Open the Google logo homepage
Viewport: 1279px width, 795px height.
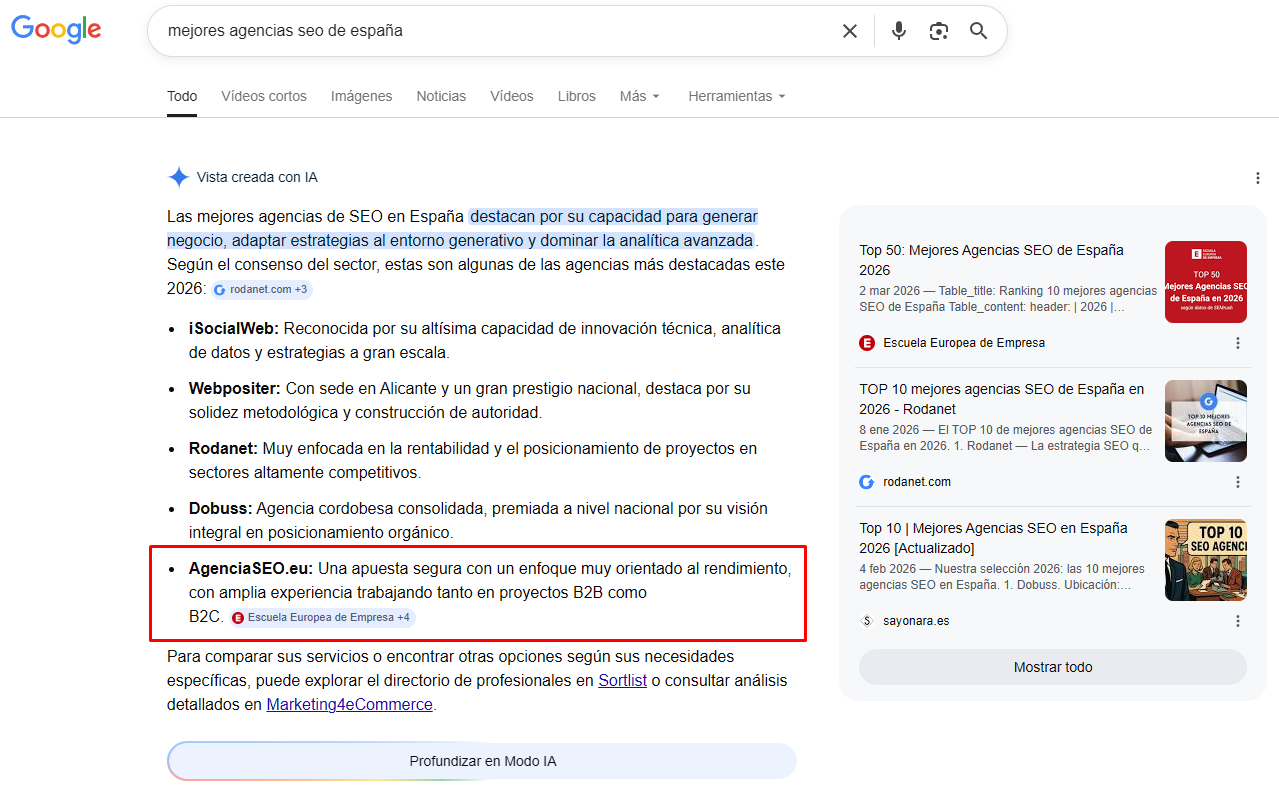56,30
